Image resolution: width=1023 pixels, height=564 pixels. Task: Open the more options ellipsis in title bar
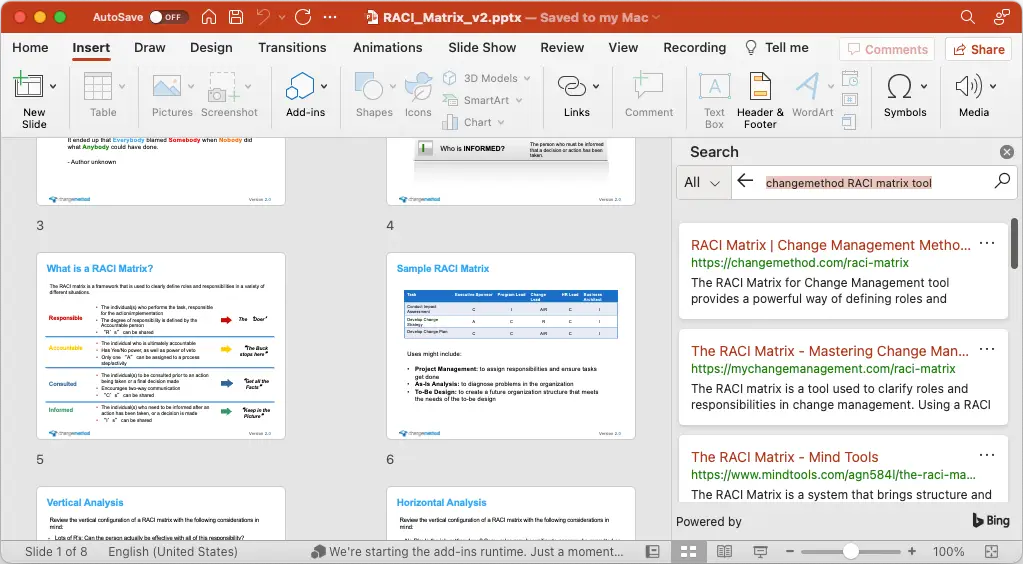click(330, 17)
